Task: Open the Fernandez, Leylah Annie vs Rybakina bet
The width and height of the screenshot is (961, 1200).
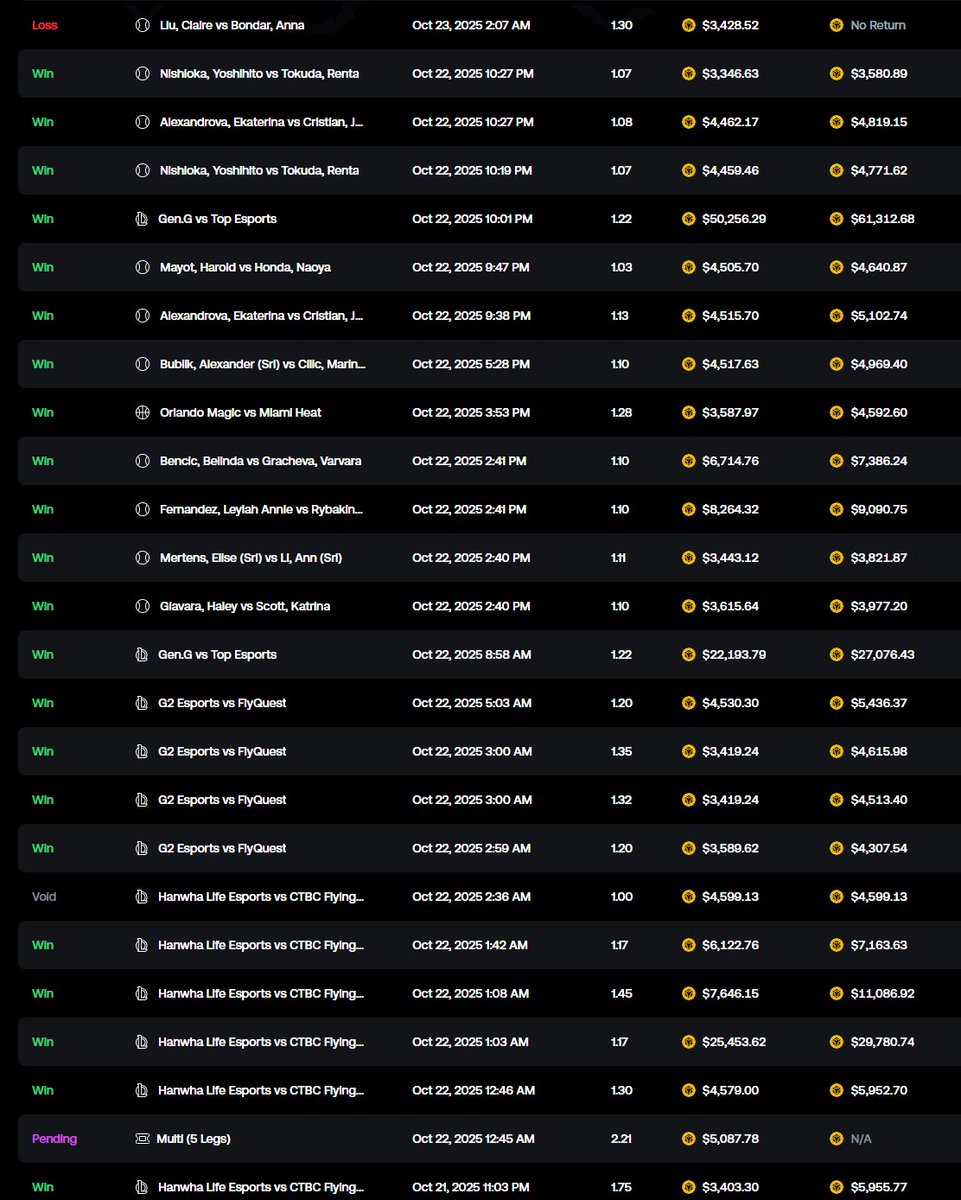Action: tap(261, 509)
